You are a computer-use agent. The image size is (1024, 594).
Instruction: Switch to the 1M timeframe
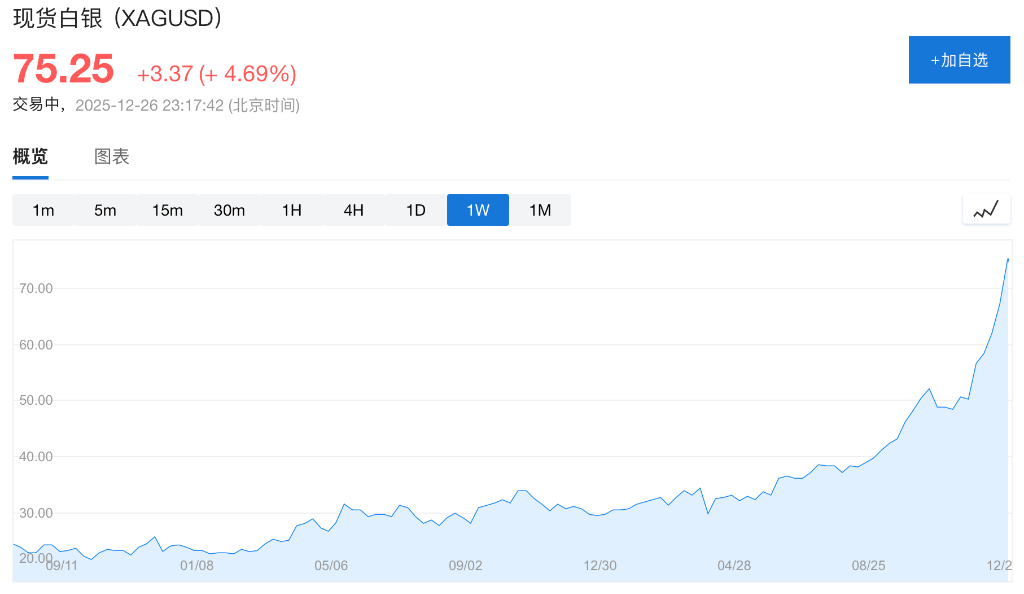(540, 210)
